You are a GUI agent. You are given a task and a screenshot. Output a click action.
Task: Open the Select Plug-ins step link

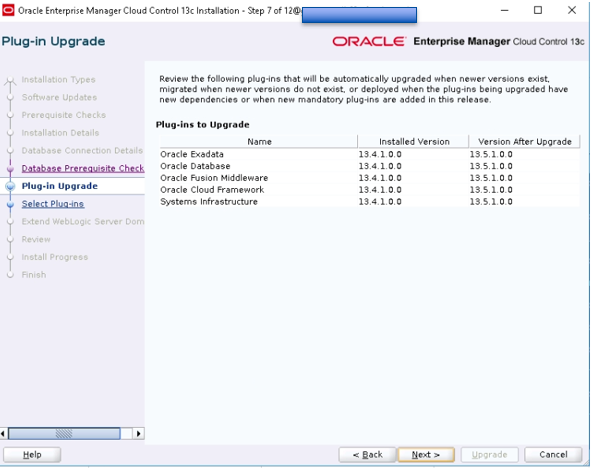point(53,204)
